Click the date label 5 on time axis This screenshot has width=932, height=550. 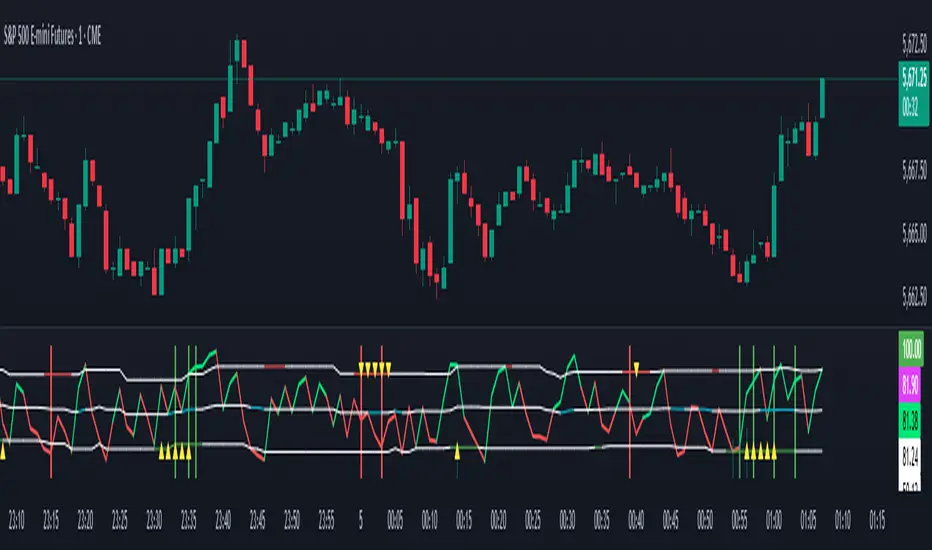[x=361, y=521]
